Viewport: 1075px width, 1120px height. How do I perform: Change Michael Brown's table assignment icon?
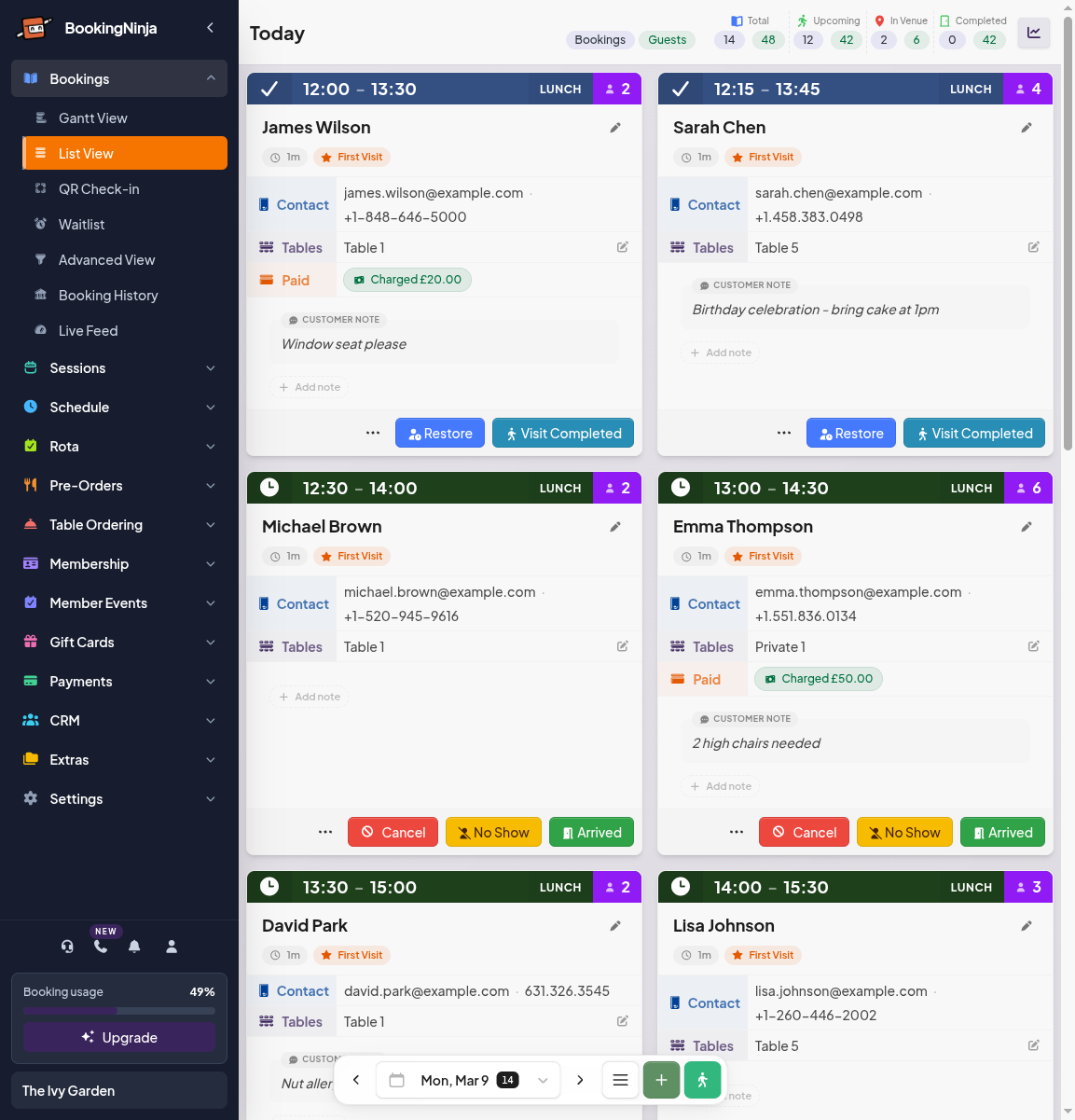(623, 646)
